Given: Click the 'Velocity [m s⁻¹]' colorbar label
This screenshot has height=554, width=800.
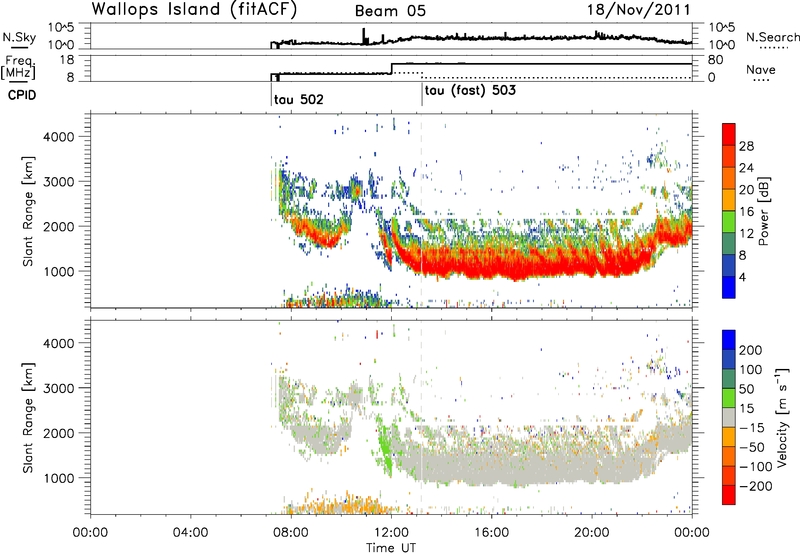Looking at the screenshot, I should [x=781, y=417].
